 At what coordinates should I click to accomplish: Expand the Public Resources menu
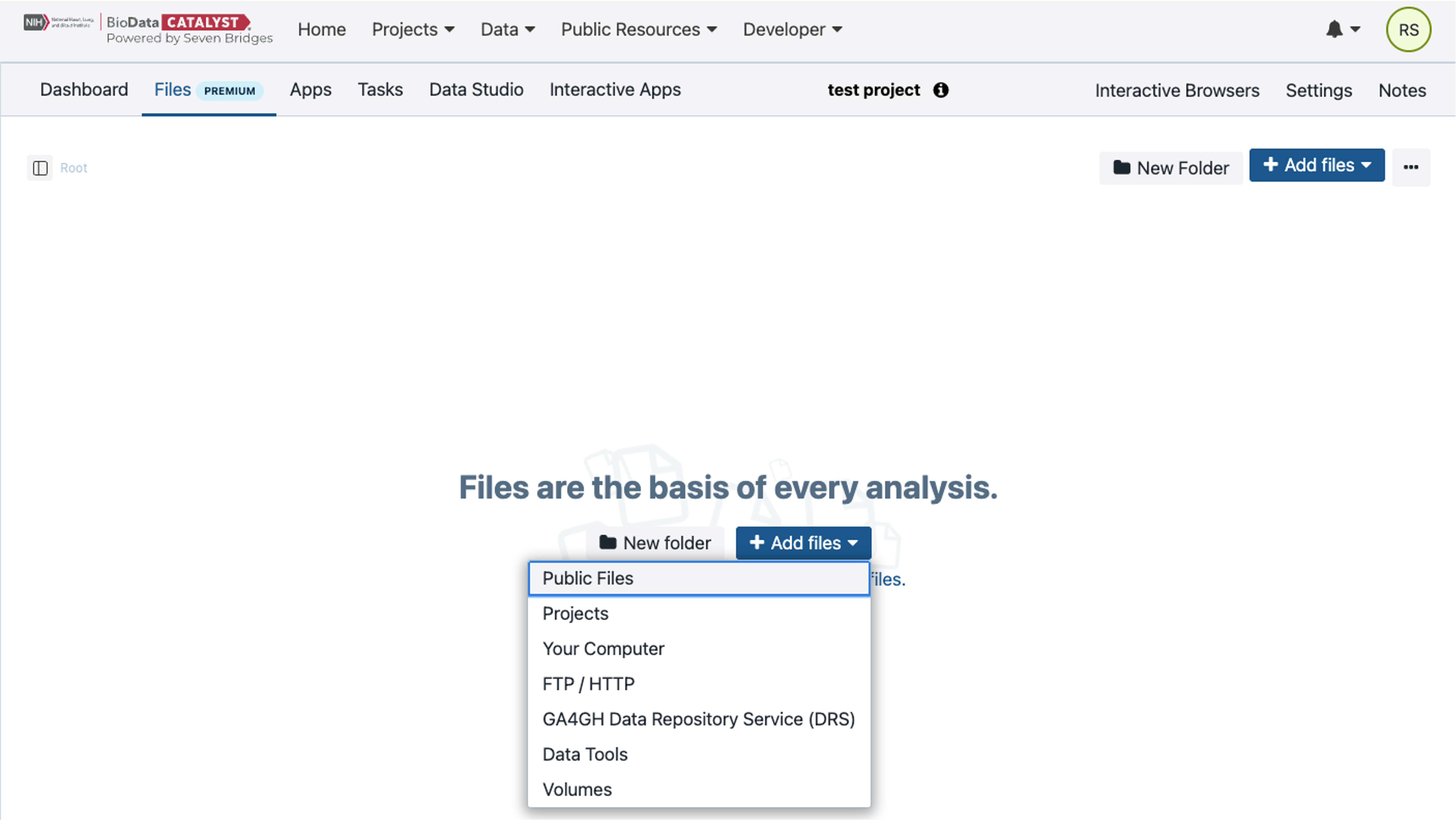pos(639,29)
